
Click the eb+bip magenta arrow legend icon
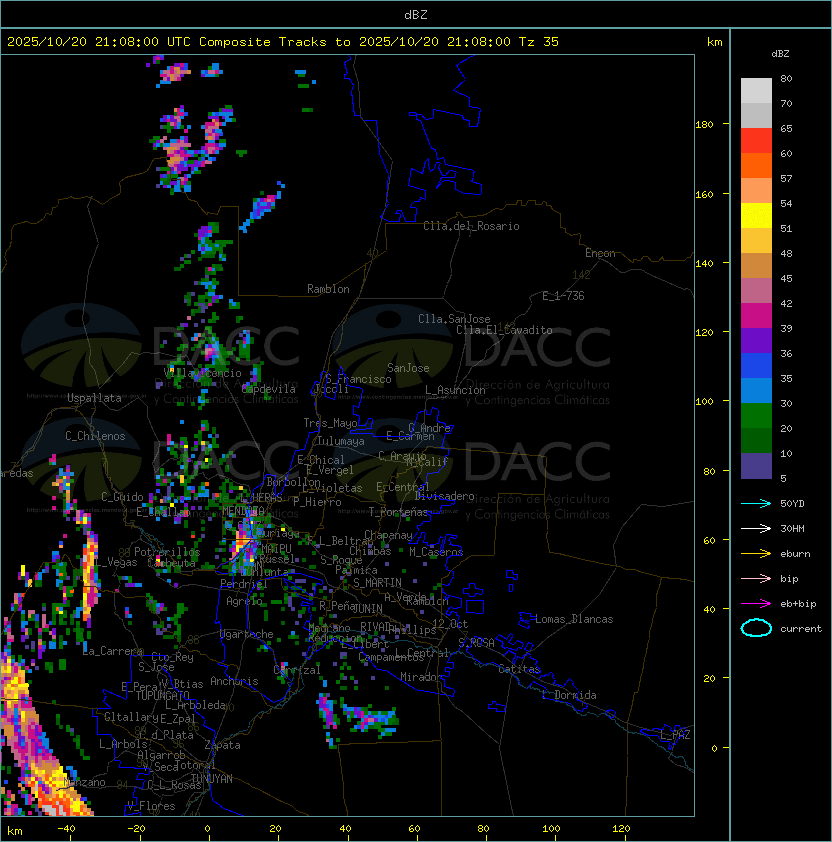point(756,604)
